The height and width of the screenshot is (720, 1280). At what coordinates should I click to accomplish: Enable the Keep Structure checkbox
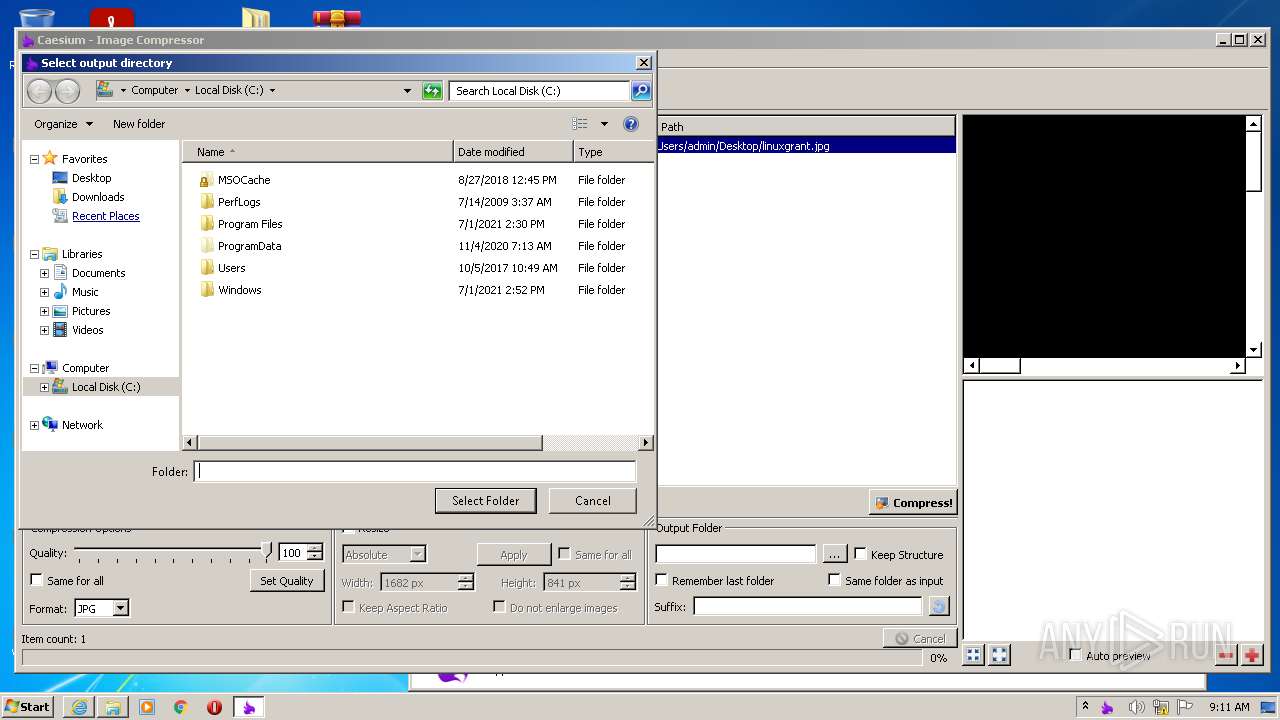click(860, 554)
